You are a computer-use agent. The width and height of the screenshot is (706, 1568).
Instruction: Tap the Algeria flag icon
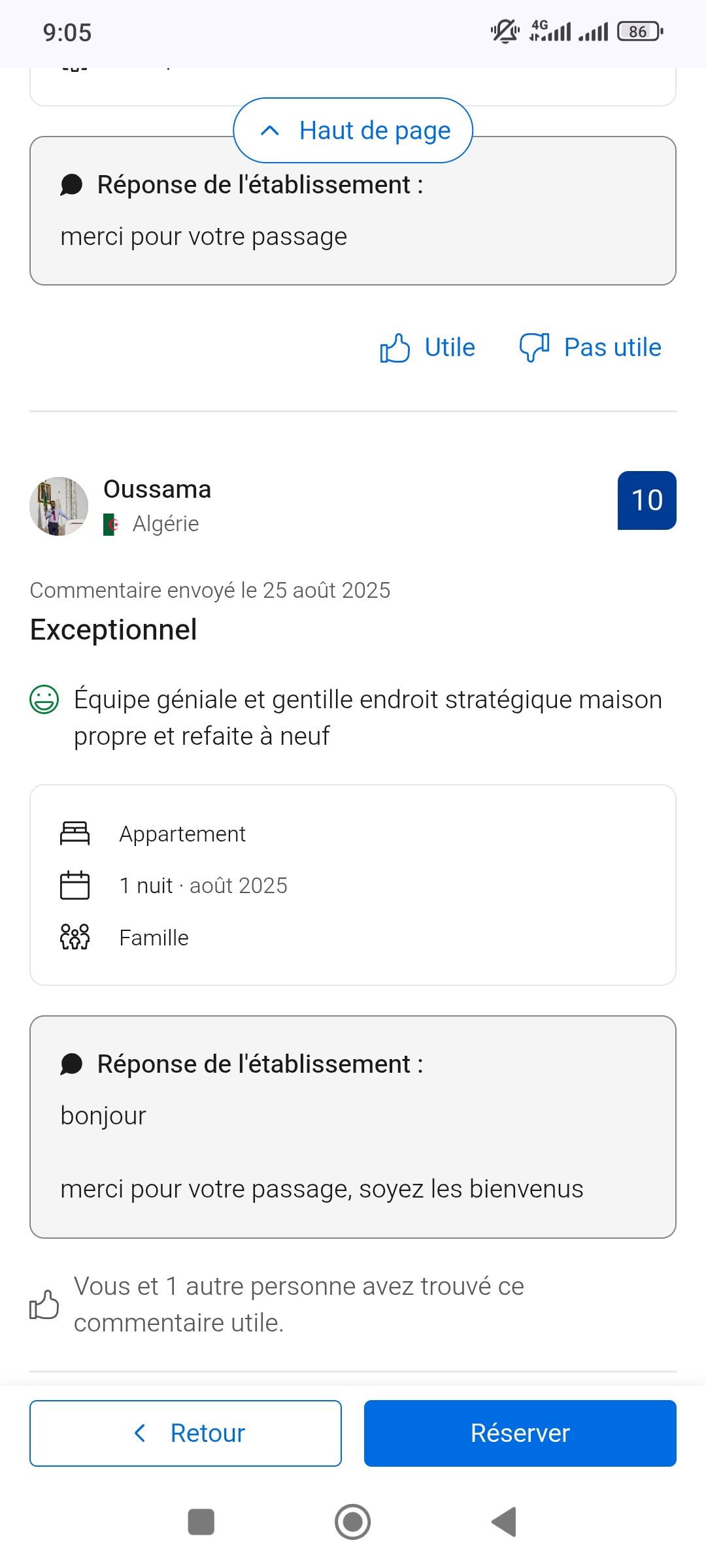pyautogui.click(x=112, y=524)
